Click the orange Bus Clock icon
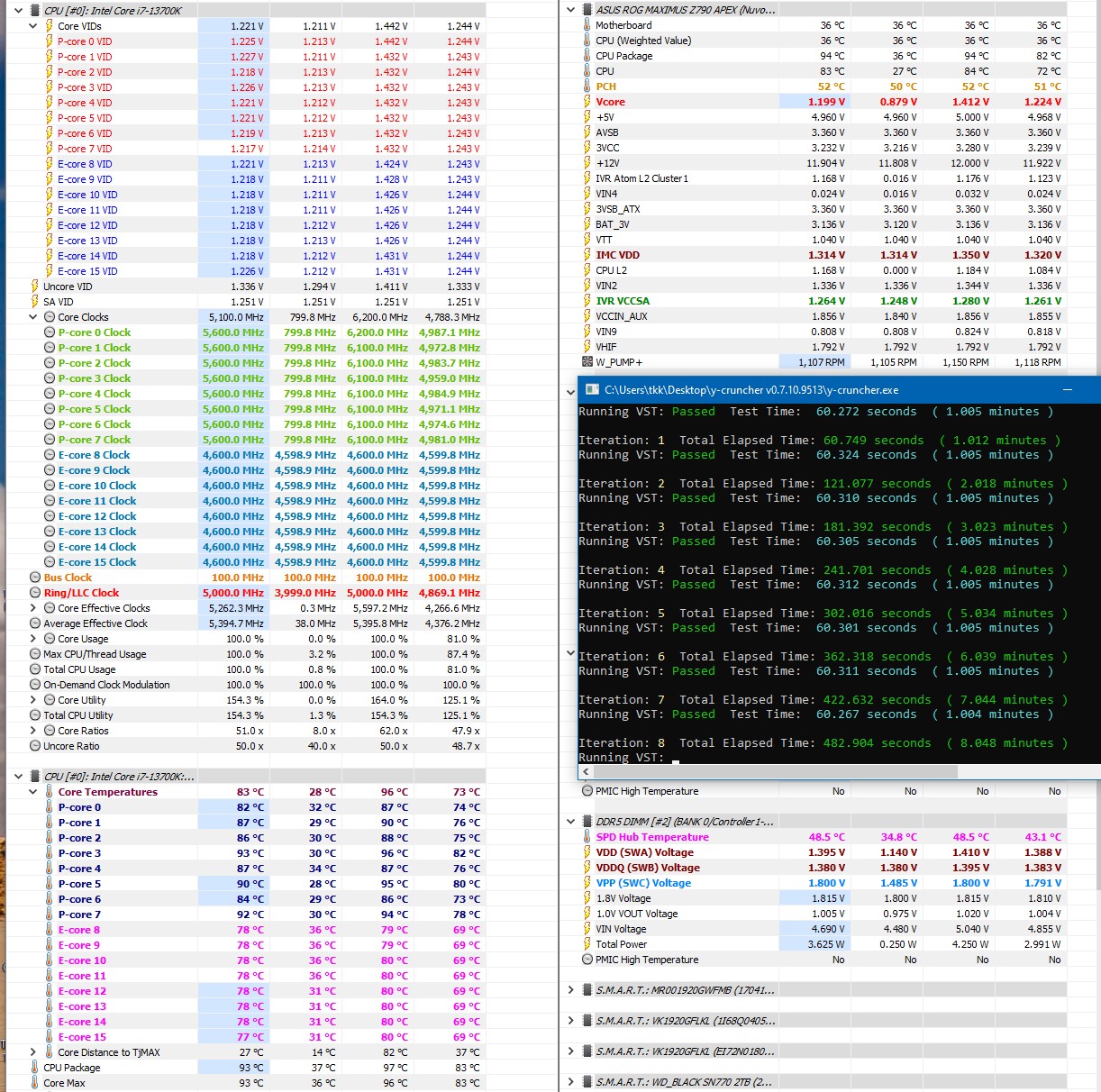The height and width of the screenshot is (1092, 1101). tap(35, 578)
